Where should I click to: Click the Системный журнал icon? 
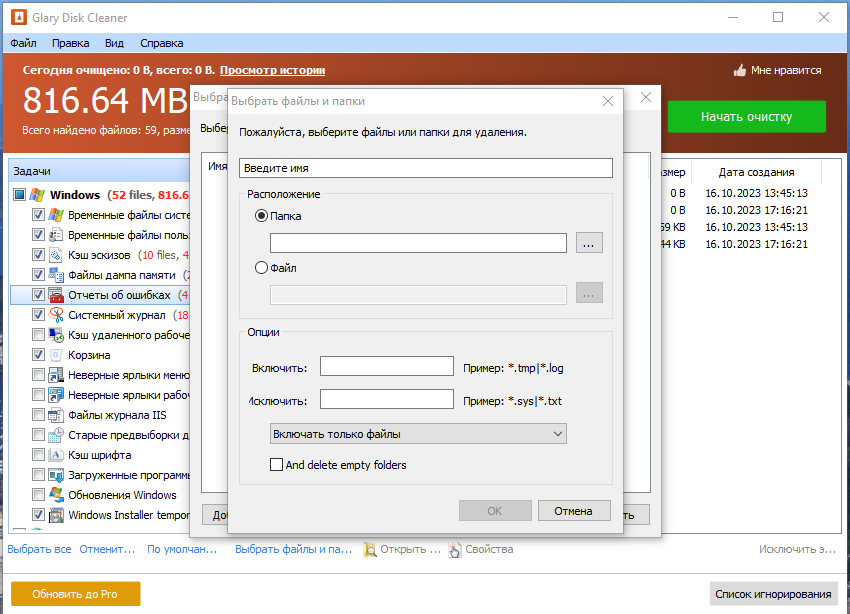point(56,315)
